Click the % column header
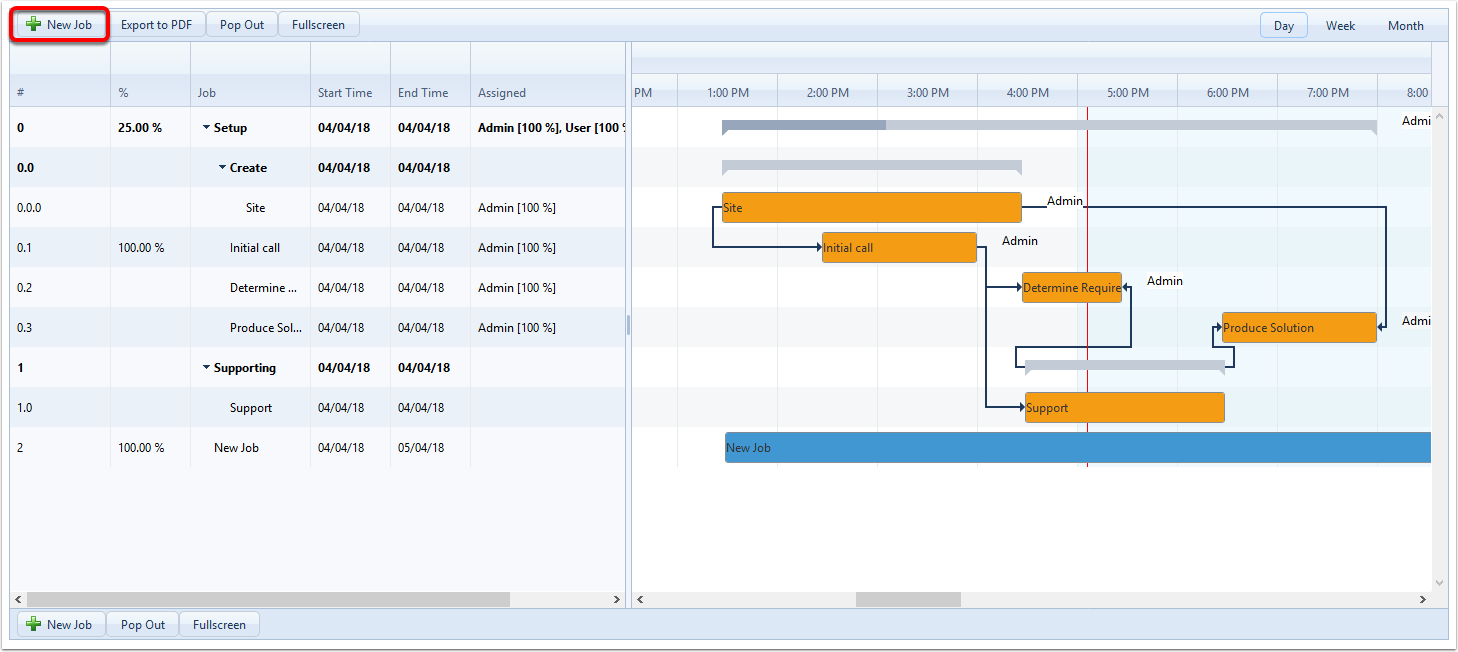This screenshot has height=652, width=1458. point(150,92)
